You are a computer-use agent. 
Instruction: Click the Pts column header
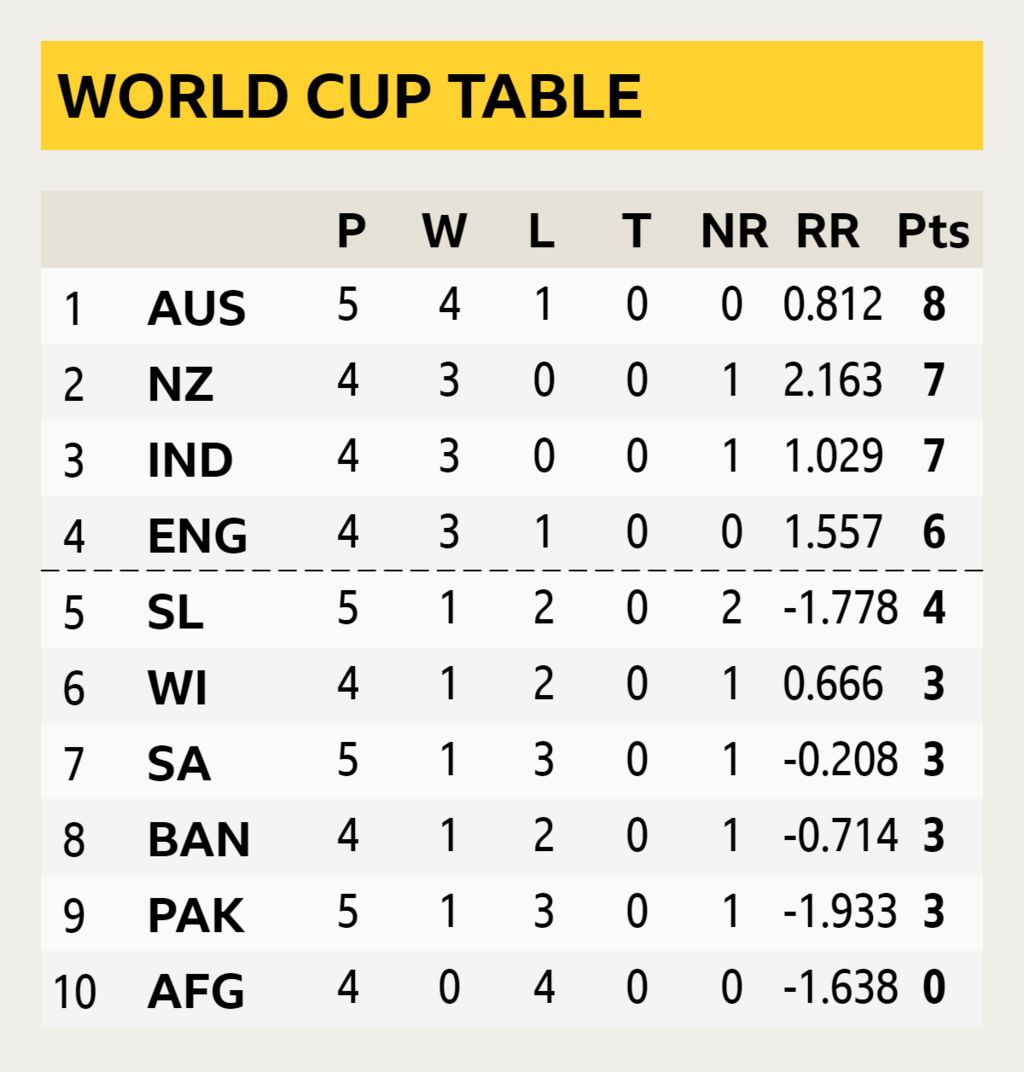click(x=932, y=232)
